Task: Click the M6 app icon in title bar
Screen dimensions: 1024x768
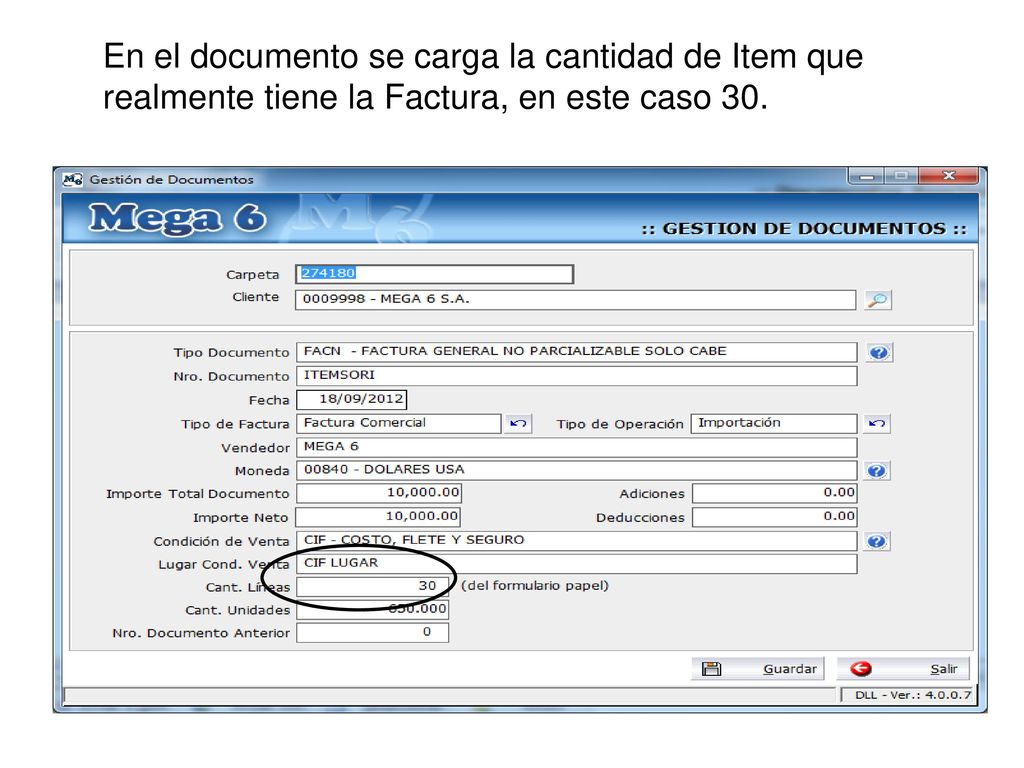Action: [72, 179]
